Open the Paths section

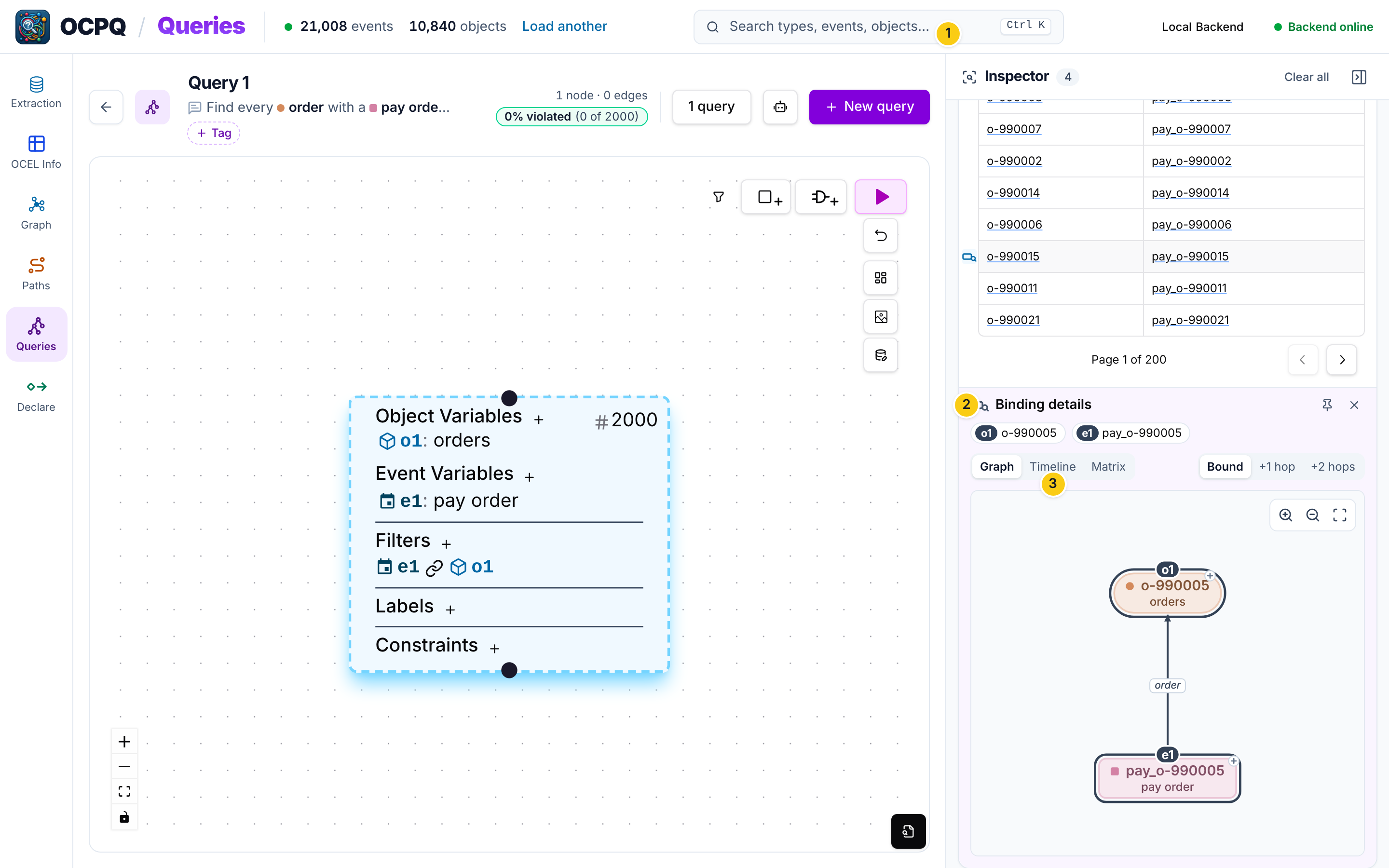point(36,274)
